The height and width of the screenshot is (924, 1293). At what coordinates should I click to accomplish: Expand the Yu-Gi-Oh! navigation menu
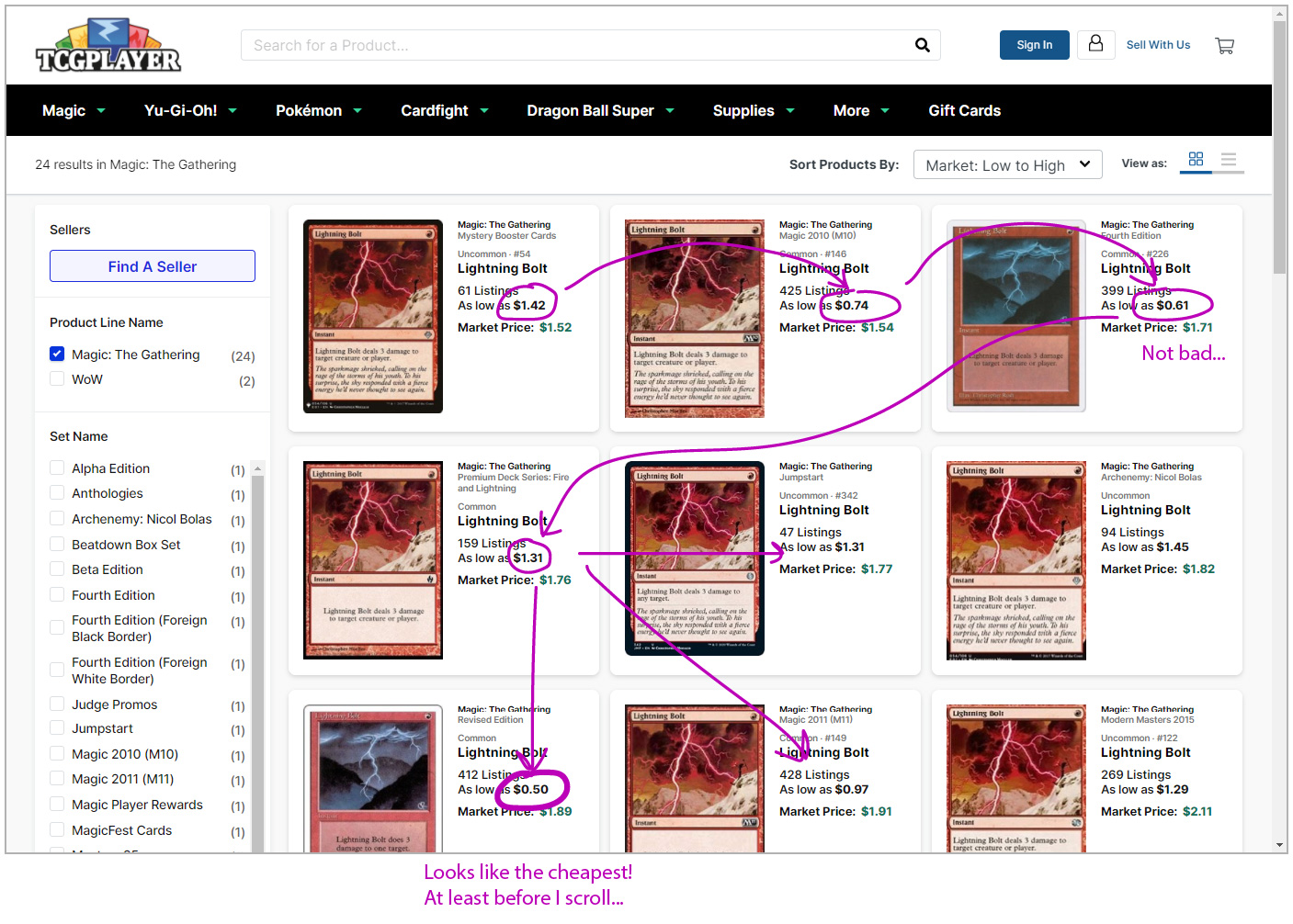190,110
